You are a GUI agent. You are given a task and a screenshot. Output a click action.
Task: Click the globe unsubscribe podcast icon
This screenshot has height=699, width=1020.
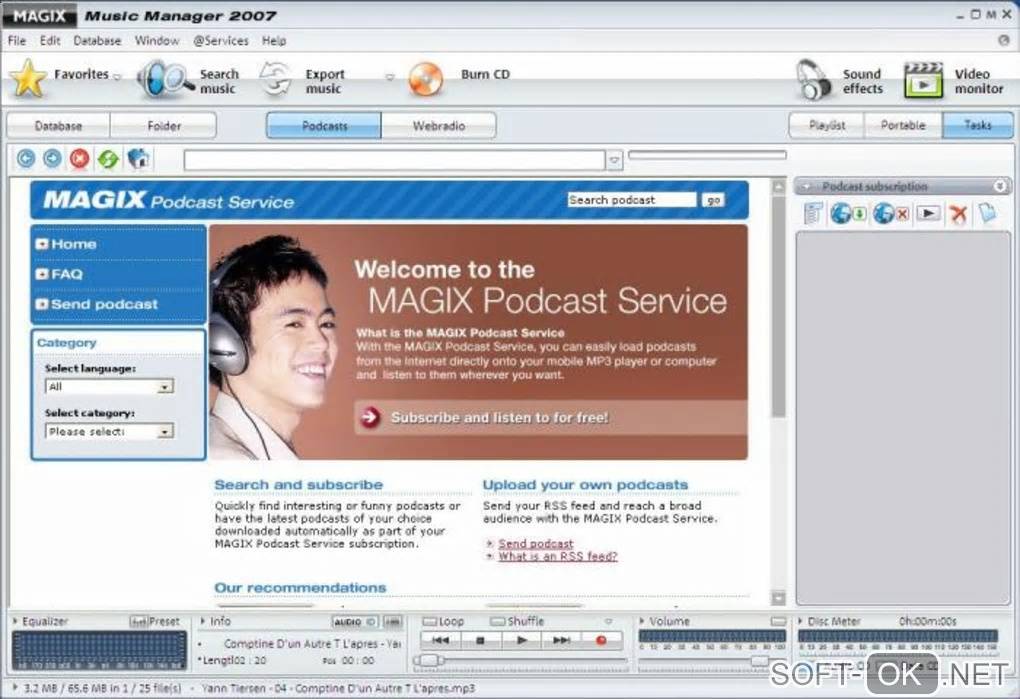tap(891, 213)
